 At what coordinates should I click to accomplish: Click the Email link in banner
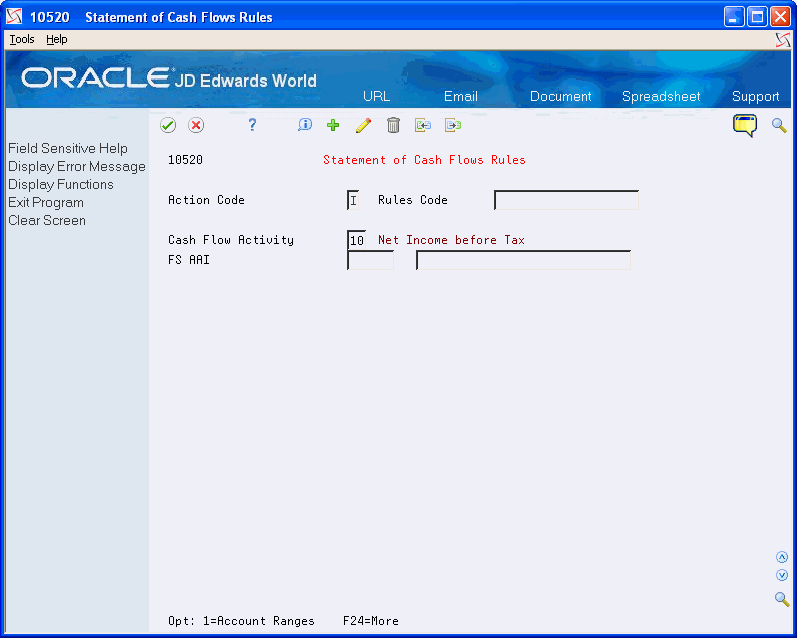pos(461,97)
